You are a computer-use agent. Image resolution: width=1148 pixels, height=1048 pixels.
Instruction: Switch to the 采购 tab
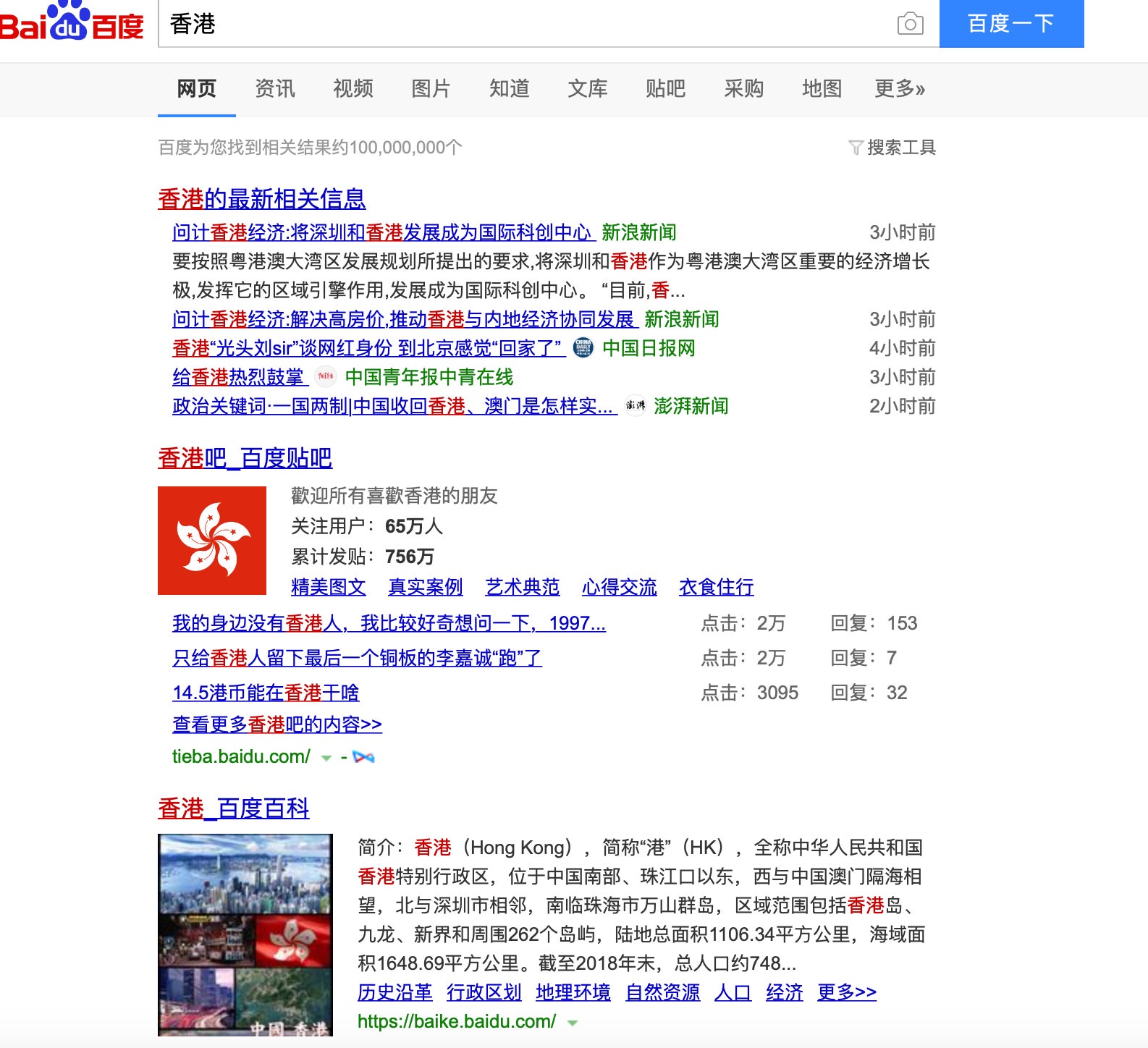pos(744,89)
